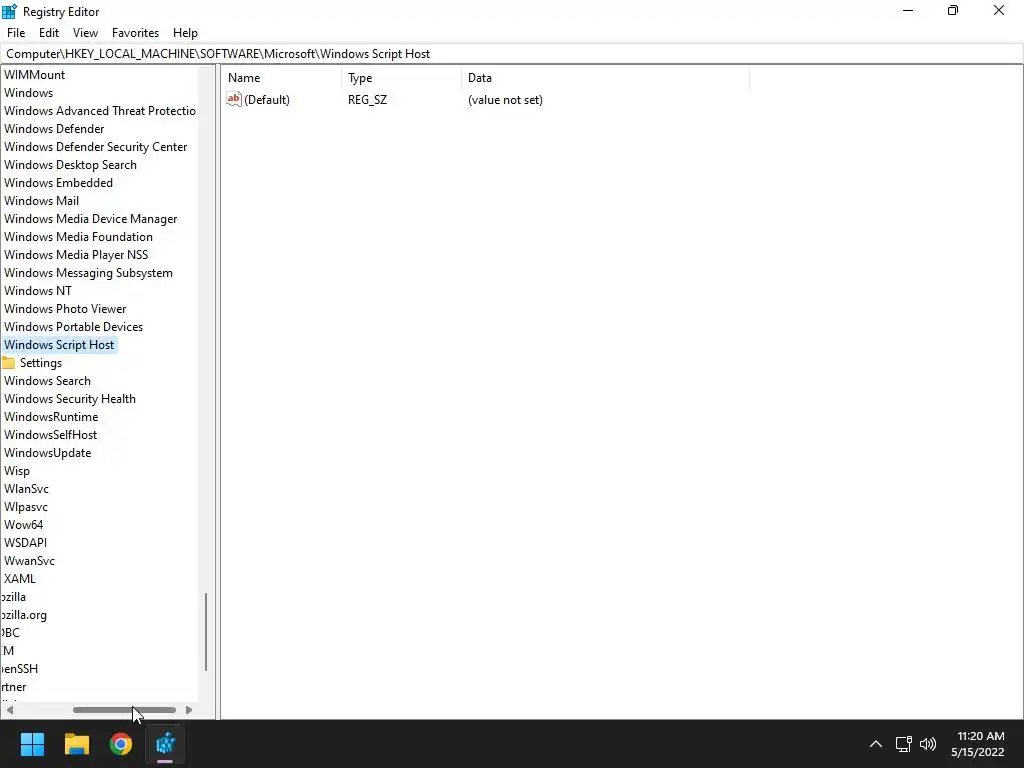Click the (value not set) data cell
This screenshot has height=768, width=1024.
click(505, 99)
